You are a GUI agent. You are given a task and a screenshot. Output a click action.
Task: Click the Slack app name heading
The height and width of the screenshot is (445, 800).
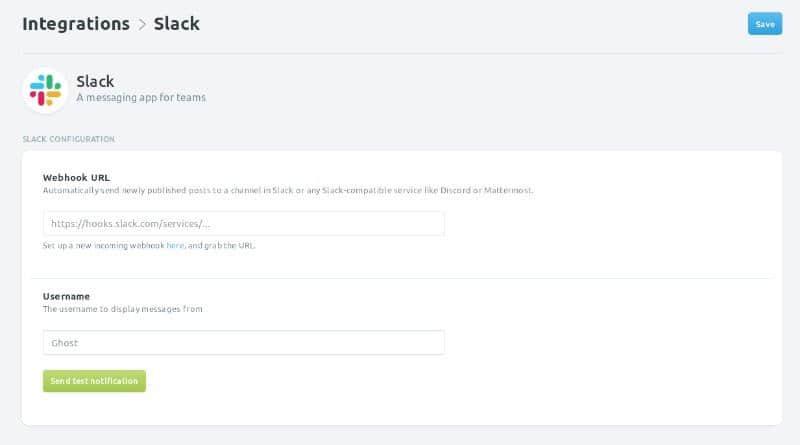tap(95, 81)
